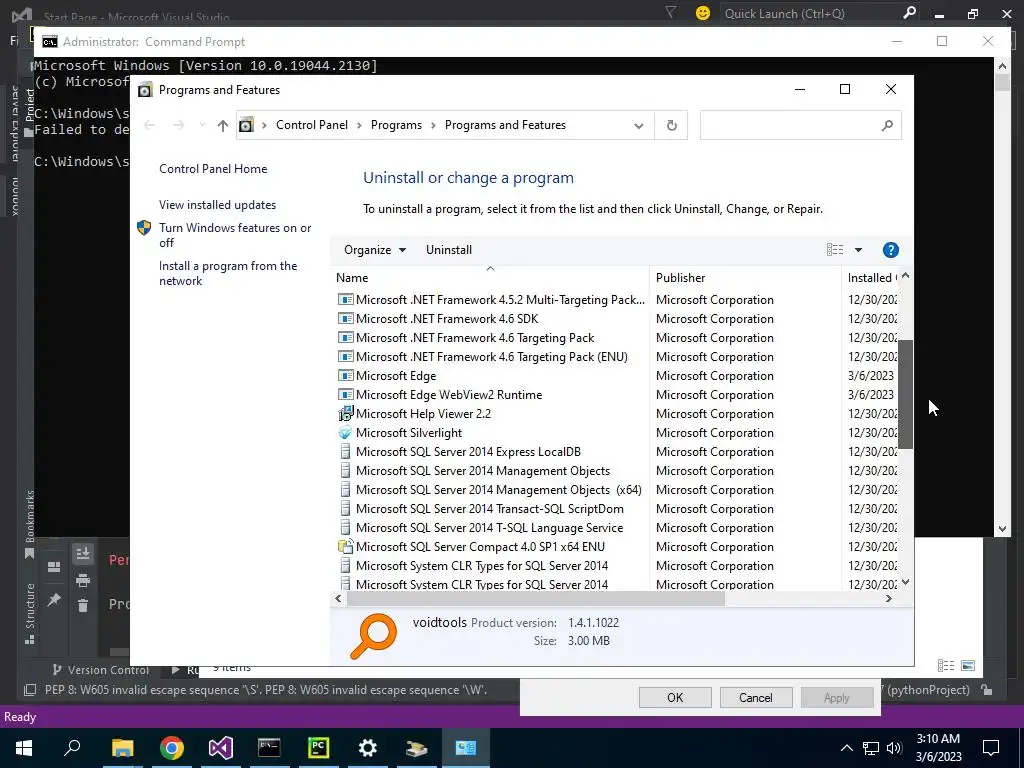Click details view icon in File Explorer window
Viewport: 1024px width, 768px height.
click(x=946, y=665)
